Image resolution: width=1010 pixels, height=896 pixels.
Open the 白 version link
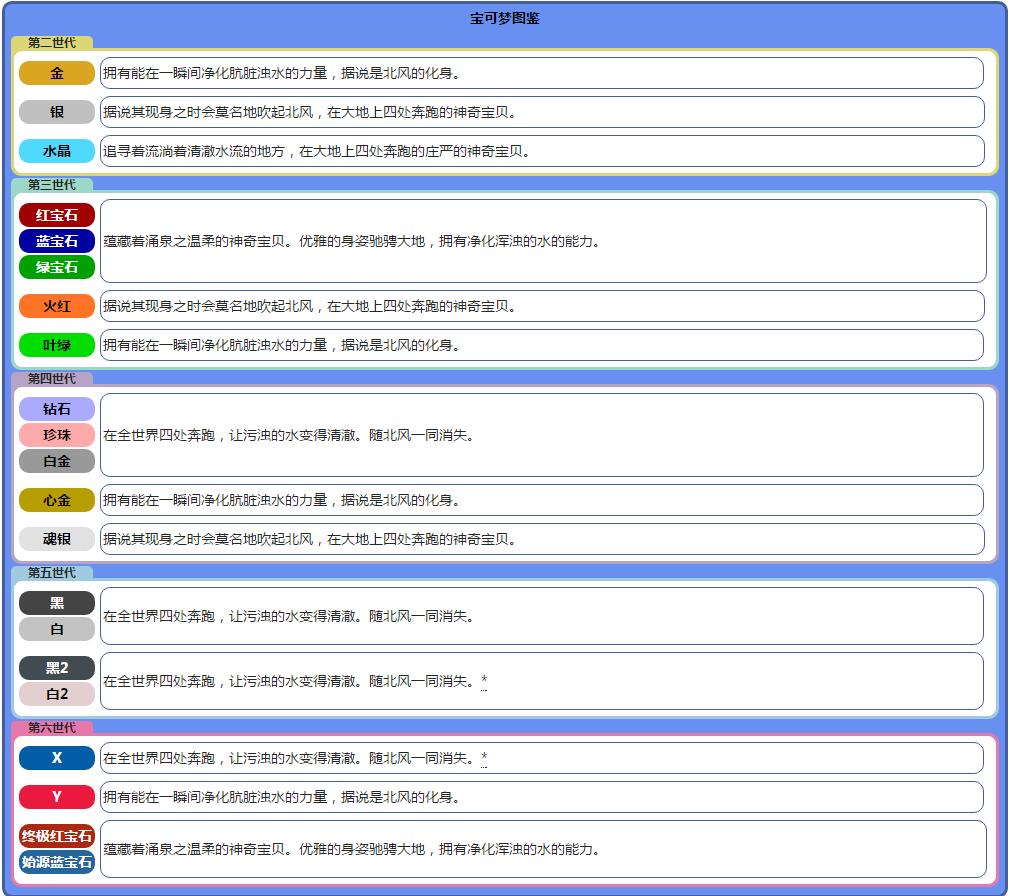tap(57, 629)
